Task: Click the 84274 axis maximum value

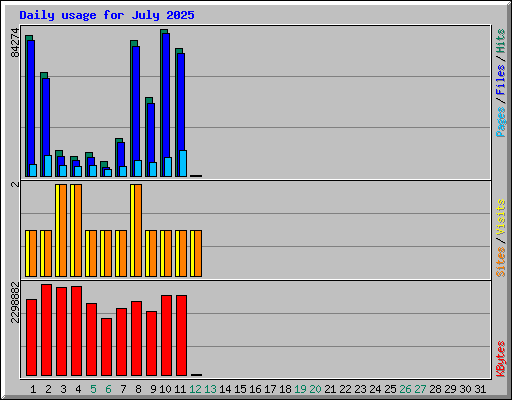Action: [x=15, y=43]
